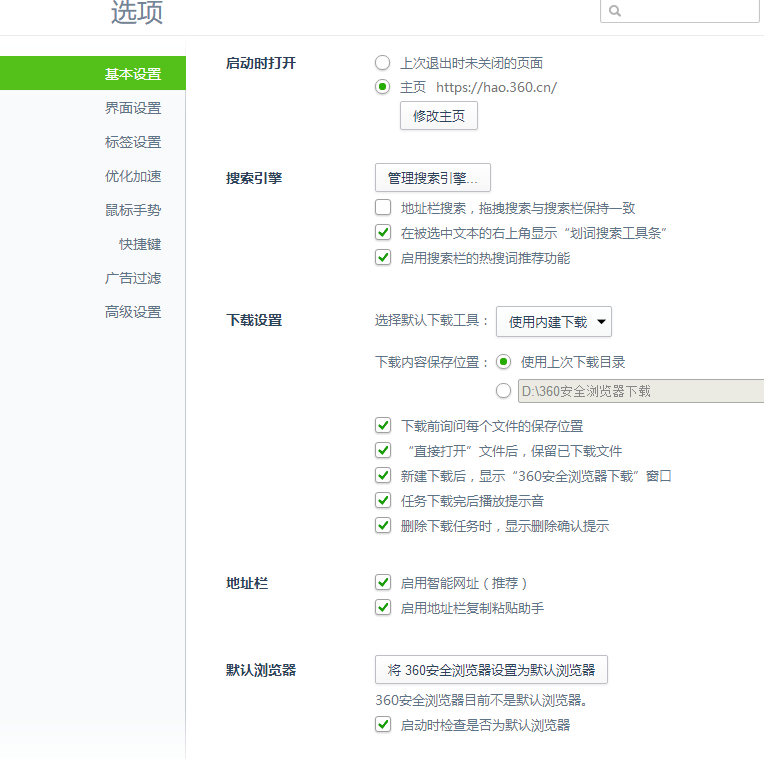Screen dimensions: 764x759
Task: Switch to 界面设置 section
Action: [x=133, y=108]
